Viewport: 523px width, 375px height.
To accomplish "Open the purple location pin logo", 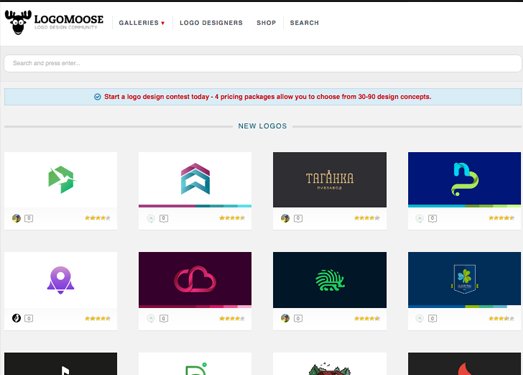I will [61, 280].
